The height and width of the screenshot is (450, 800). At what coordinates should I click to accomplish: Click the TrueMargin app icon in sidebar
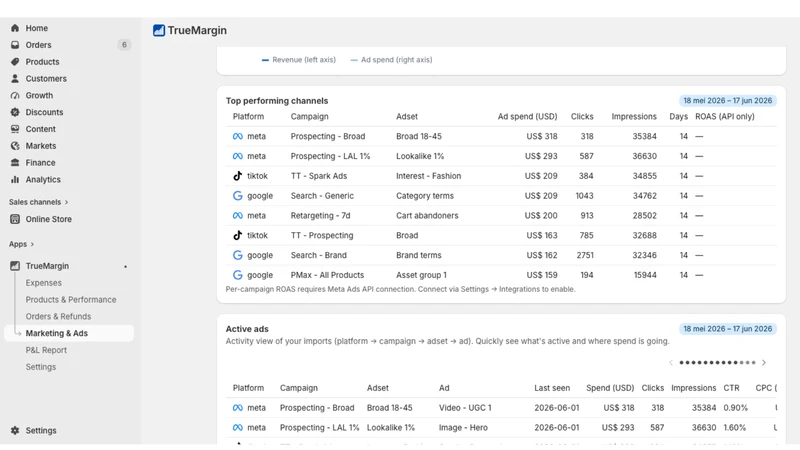15,266
